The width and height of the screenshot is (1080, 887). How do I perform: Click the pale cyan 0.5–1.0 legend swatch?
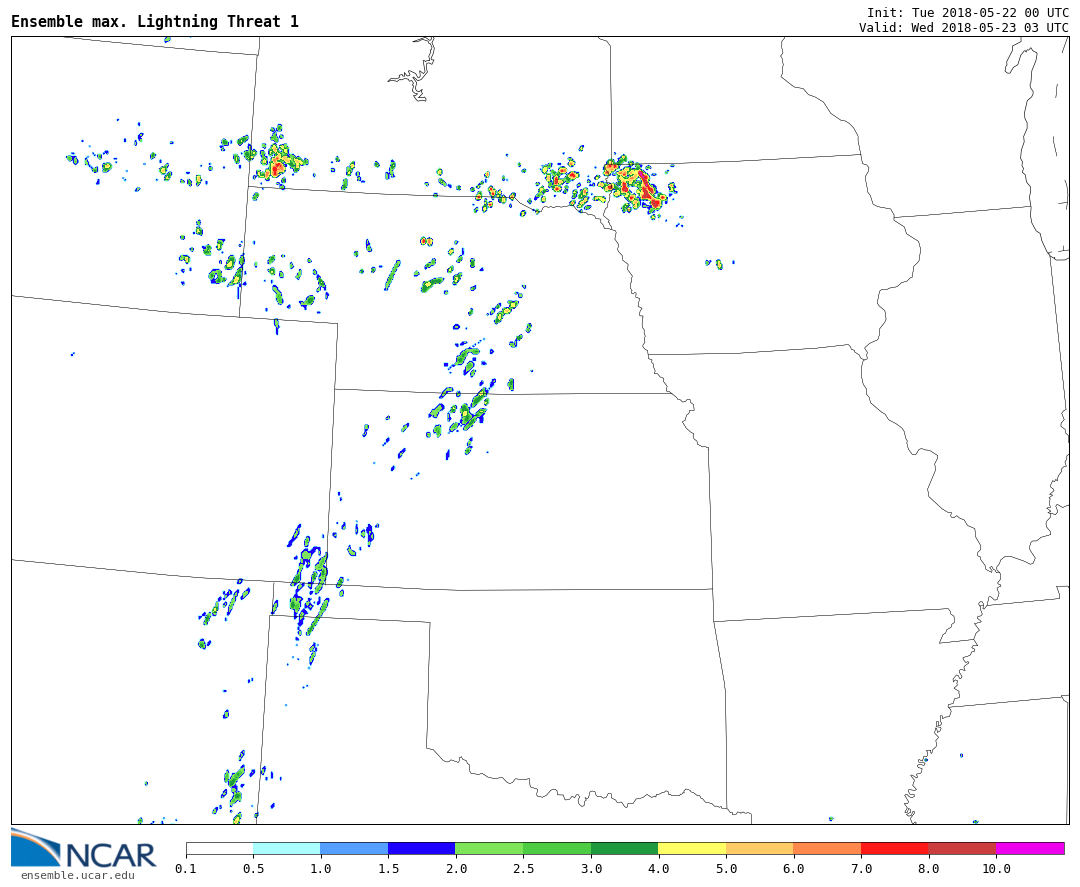pyautogui.click(x=286, y=848)
